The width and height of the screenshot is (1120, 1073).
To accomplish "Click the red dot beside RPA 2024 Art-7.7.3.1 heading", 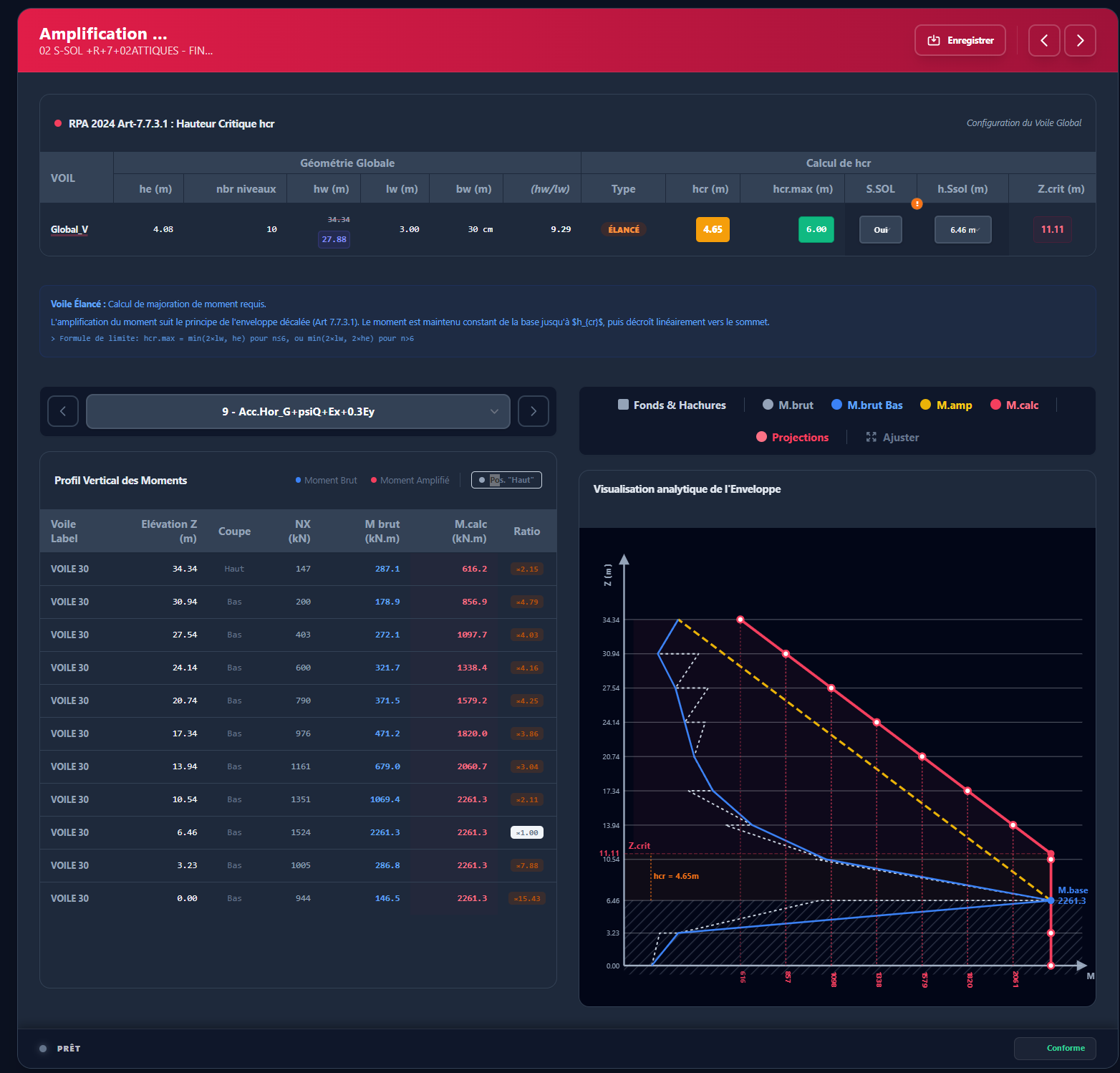I will [x=57, y=122].
